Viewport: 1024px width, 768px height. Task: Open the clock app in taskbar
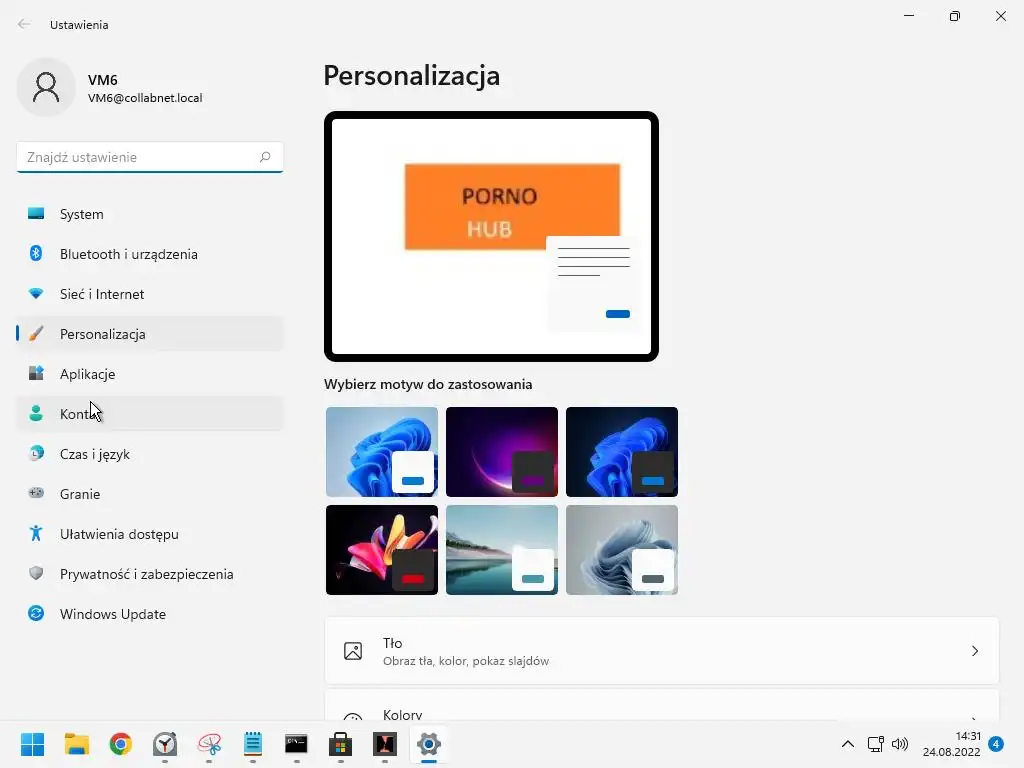coord(165,744)
